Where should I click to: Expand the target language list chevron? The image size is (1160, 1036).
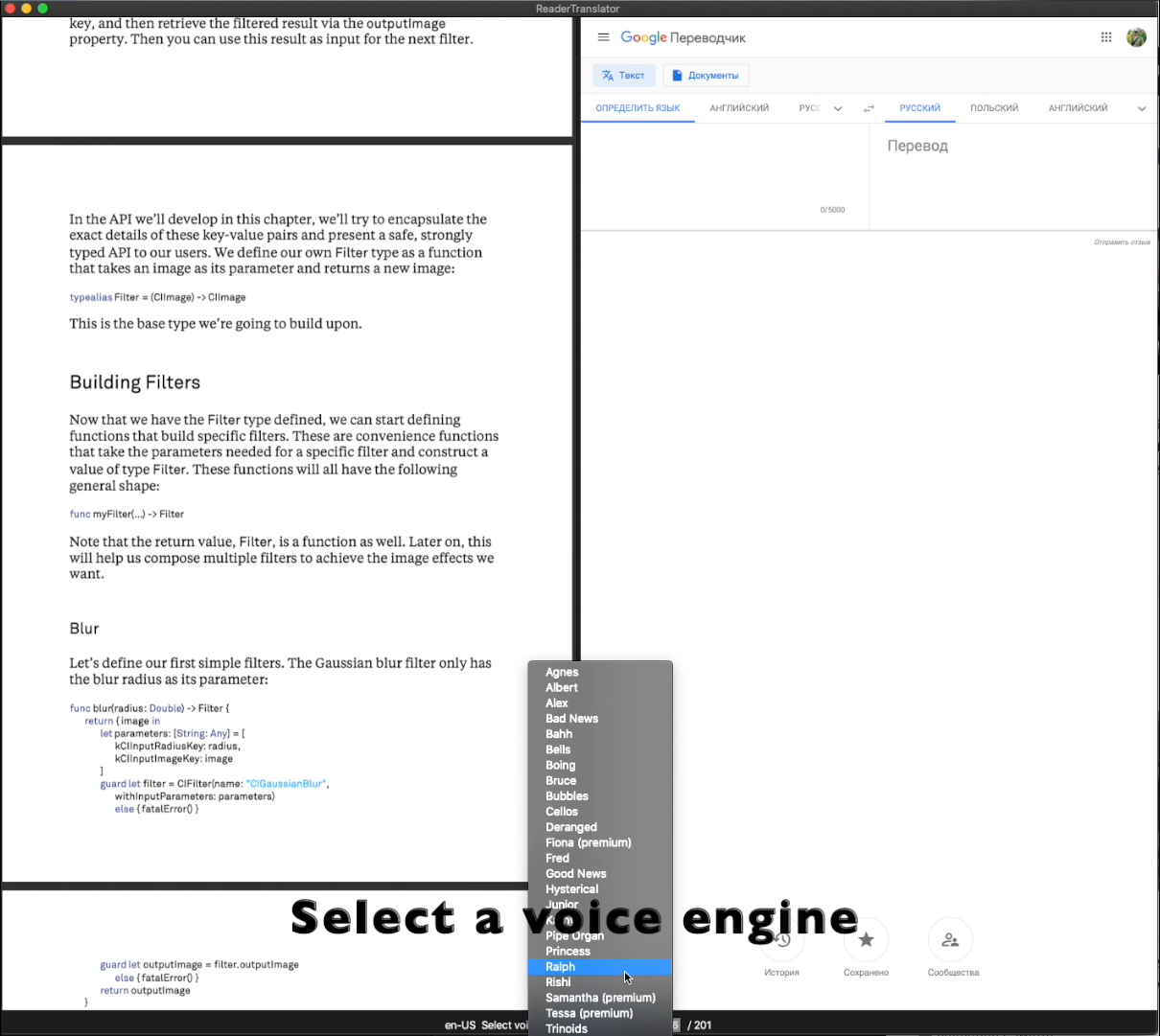[1141, 108]
